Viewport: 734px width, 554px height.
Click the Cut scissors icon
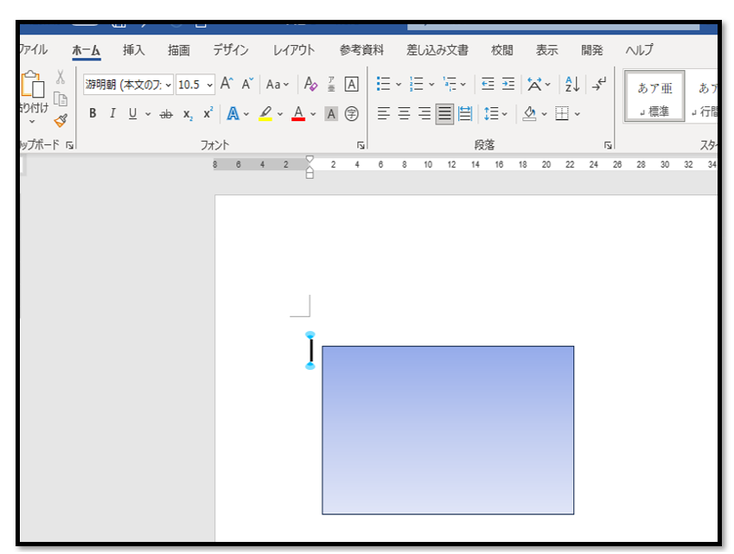coord(60,77)
